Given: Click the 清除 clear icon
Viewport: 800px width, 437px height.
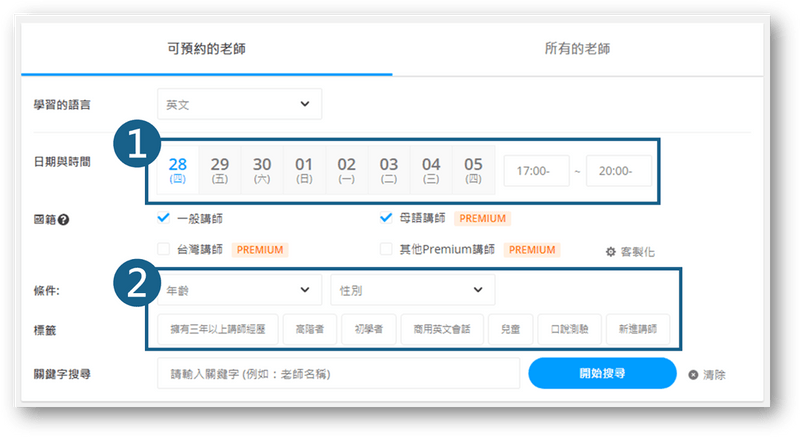Looking at the screenshot, I should pyautogui.click(x=693, y=375).
